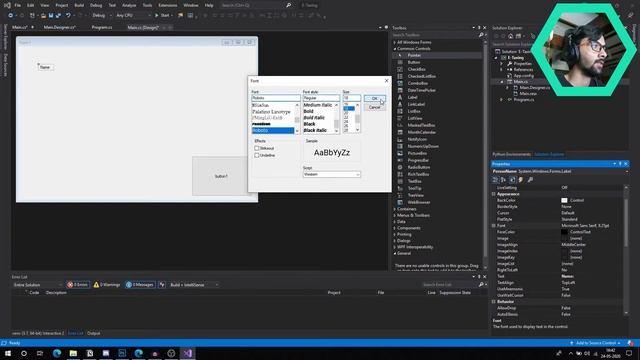640x360 pixels.
Task: Open Property Pages wrench in Properties panel
Action: [x=530, y=180]
